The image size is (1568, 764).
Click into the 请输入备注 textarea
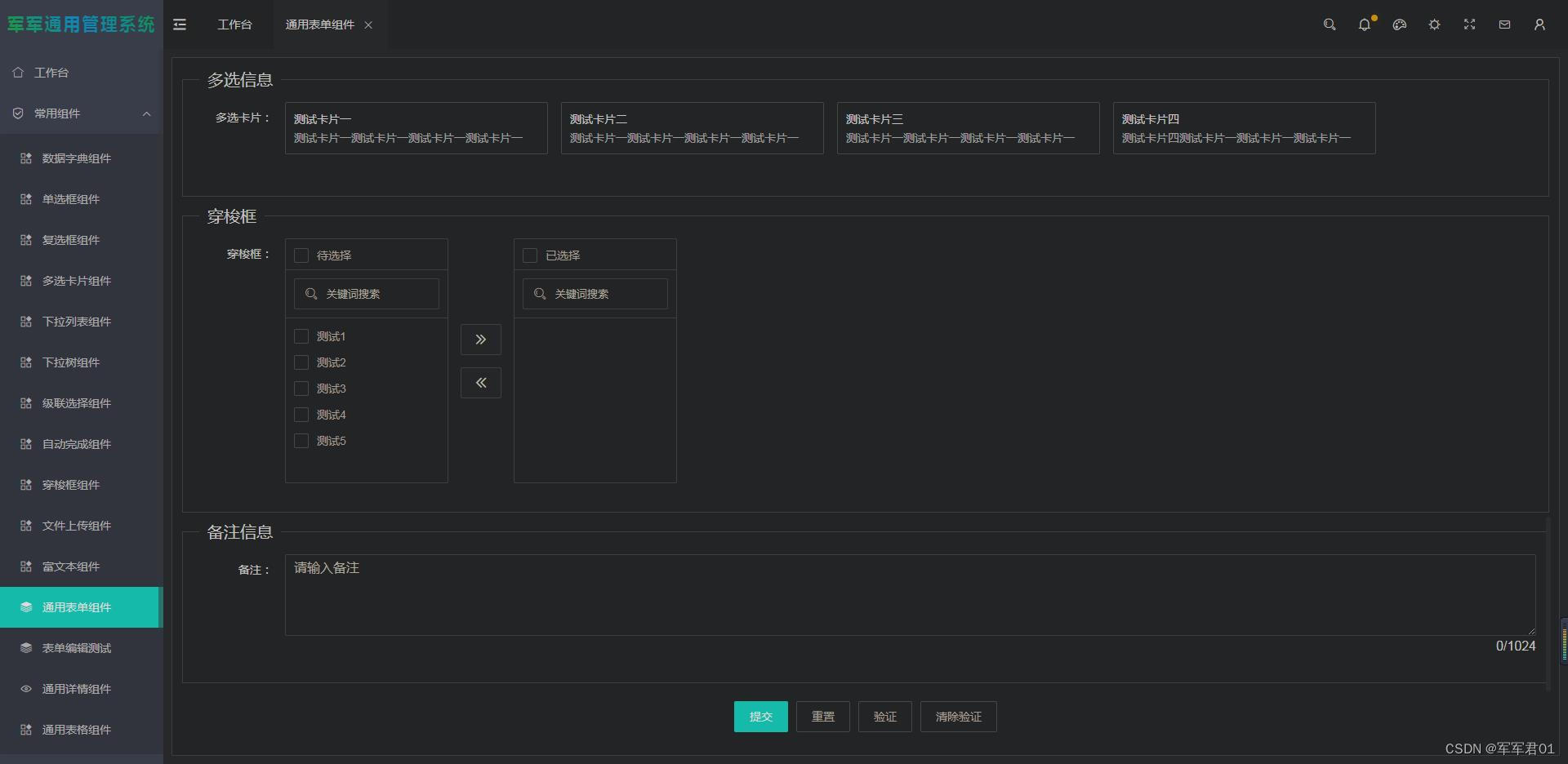pos(911,595)
